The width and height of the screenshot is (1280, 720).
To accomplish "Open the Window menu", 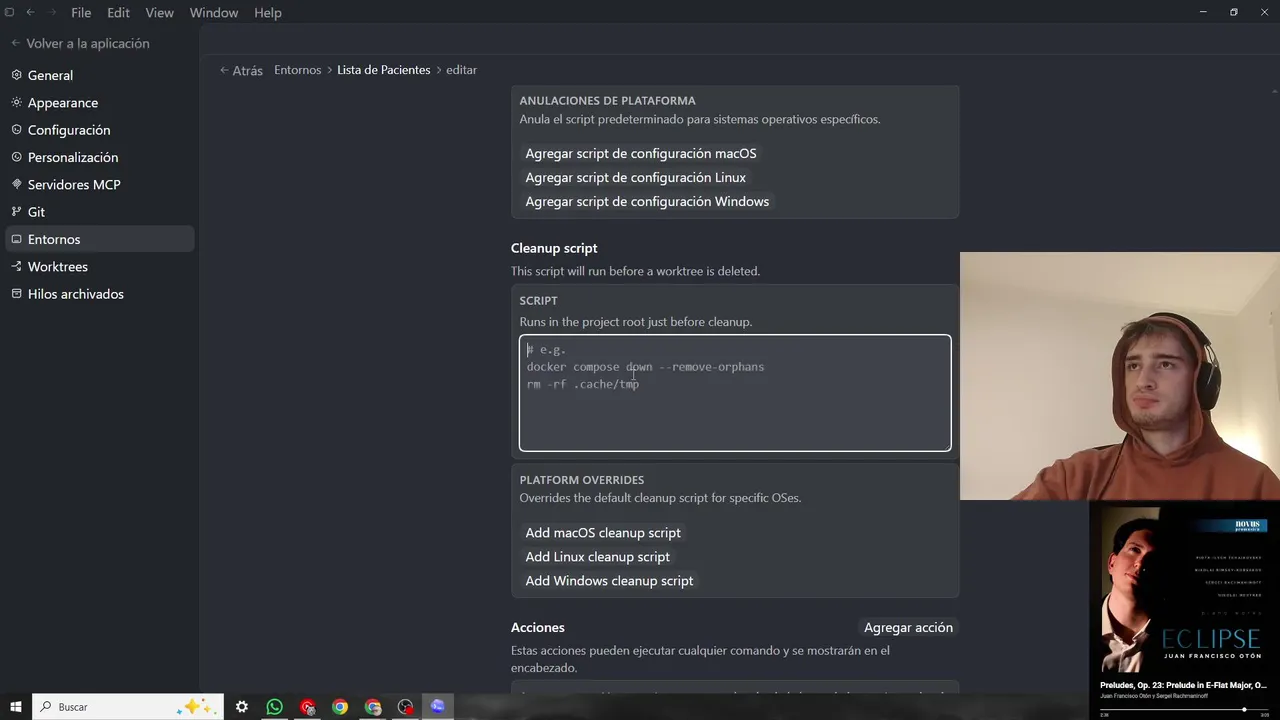I will click(x=214, y=13).
